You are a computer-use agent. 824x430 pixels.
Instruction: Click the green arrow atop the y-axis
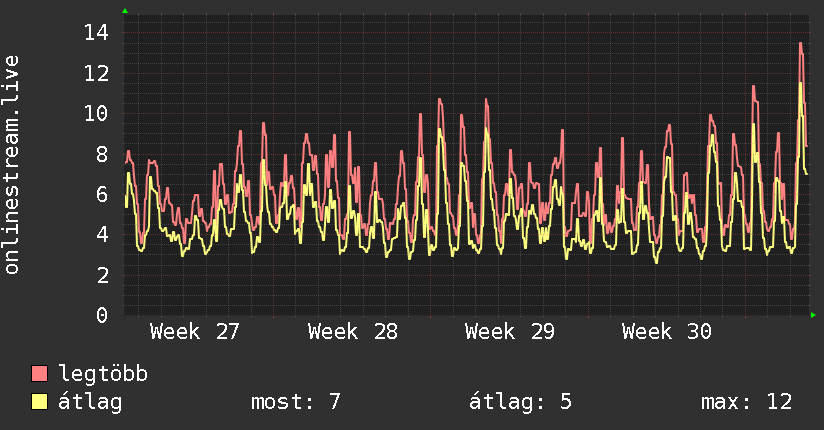(125, 11)
